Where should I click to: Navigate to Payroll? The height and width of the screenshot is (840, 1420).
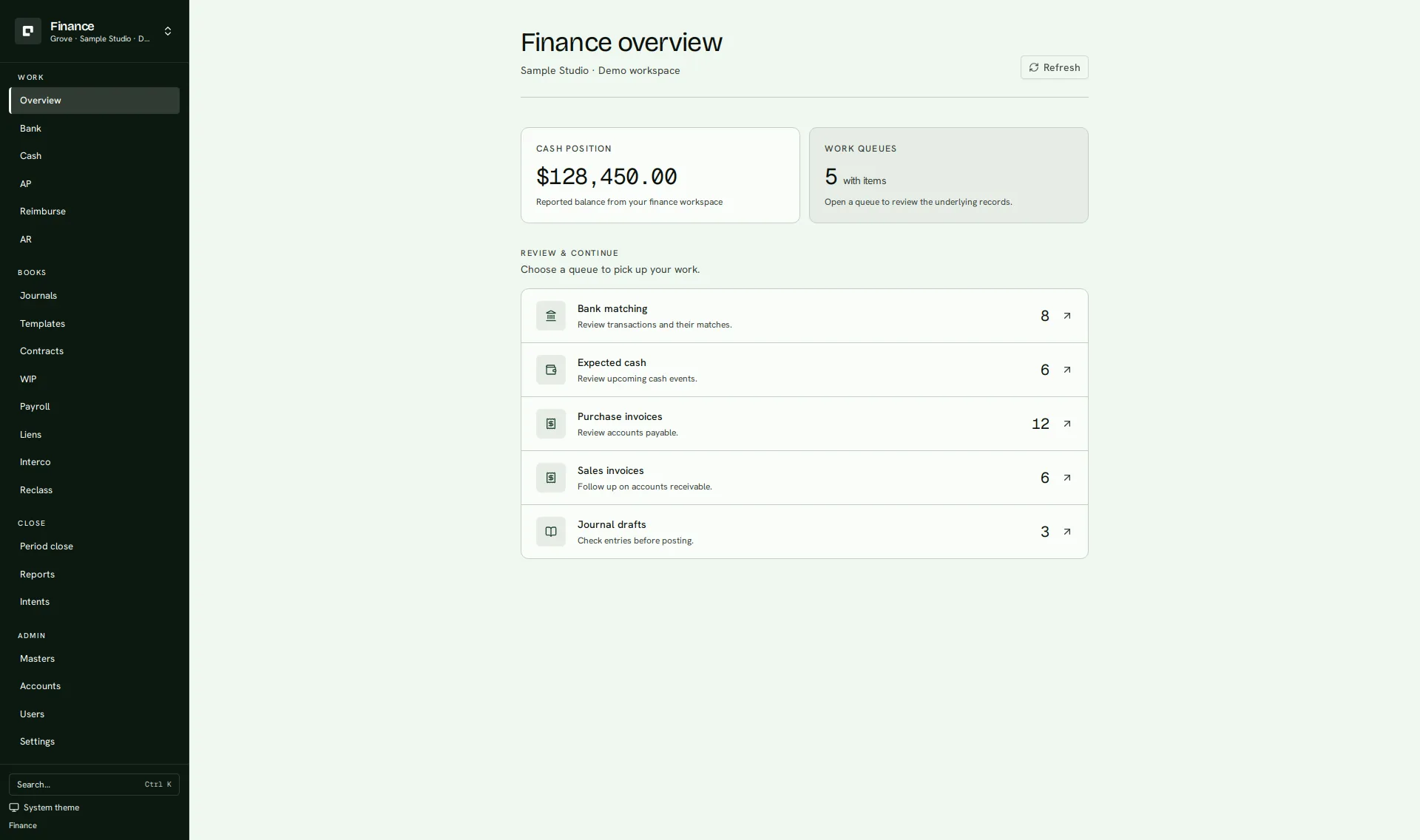click(x=94, y=407)
